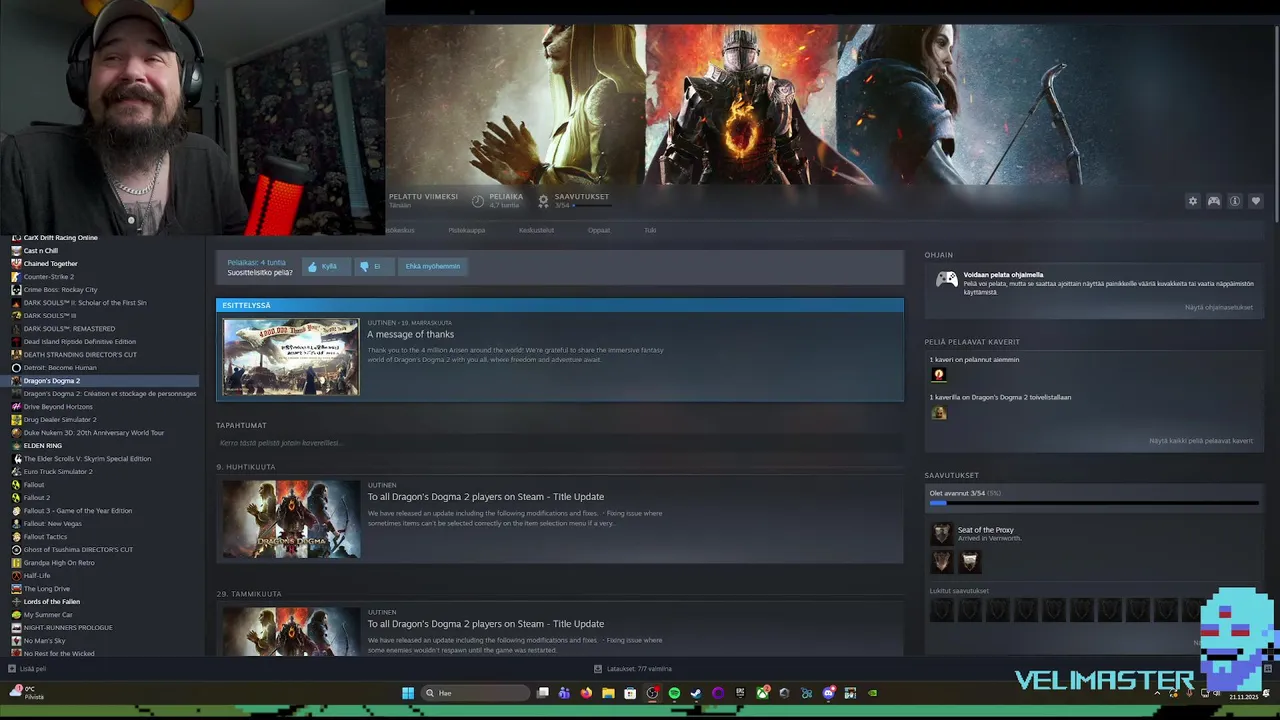
Task: Open the Windows Start menu
Action: 408,693
